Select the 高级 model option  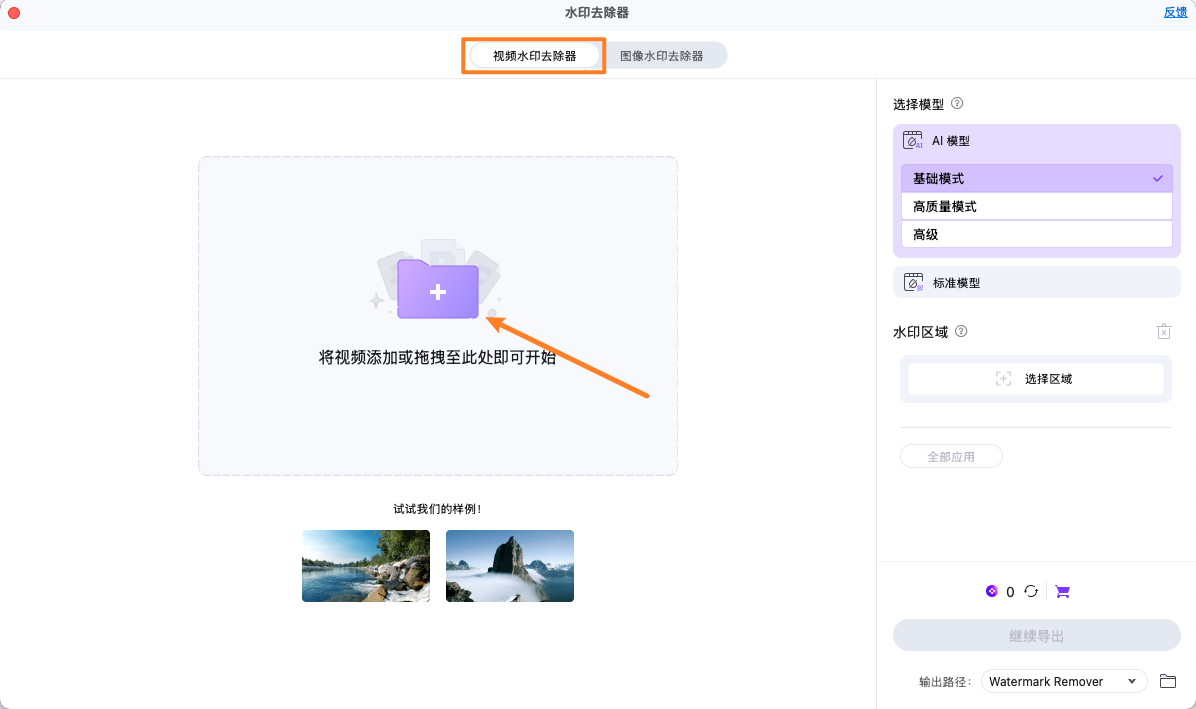1036,234
